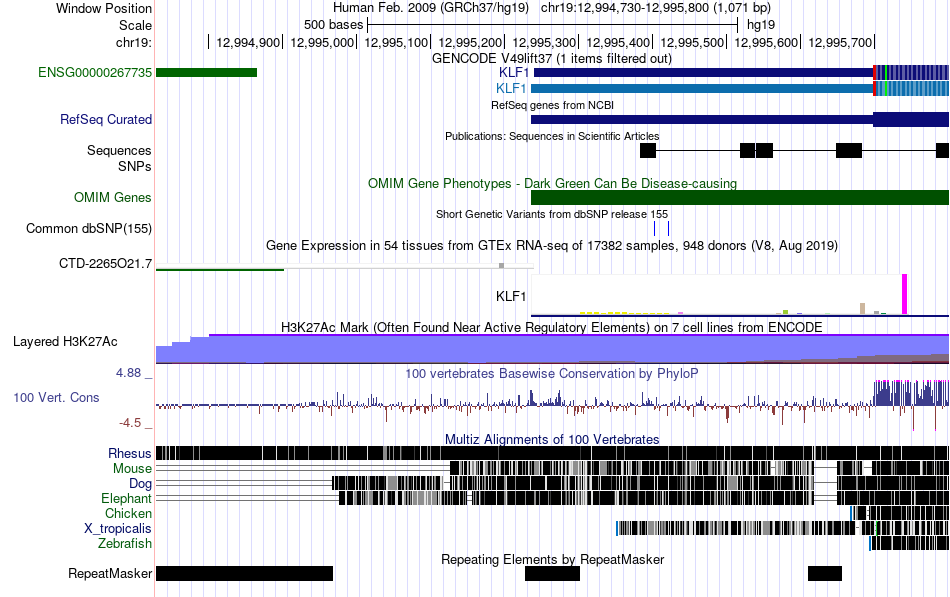Click the GTEx Gene Expression track title
Image resolution: width=950 pixels, height=597 pixels.
(552, 245)
